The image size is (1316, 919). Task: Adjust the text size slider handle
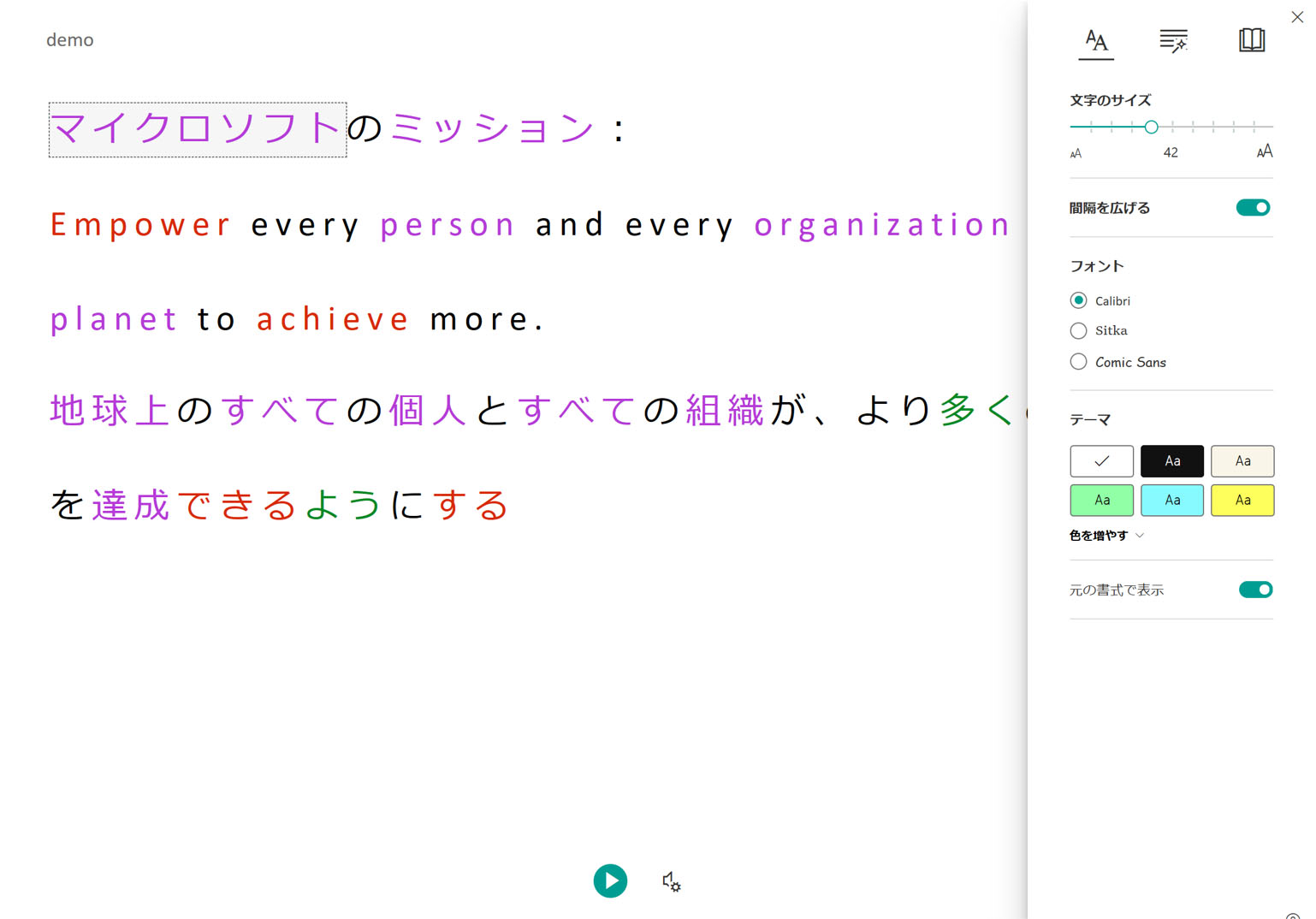pyautogui.click(x=1151, y=127)
